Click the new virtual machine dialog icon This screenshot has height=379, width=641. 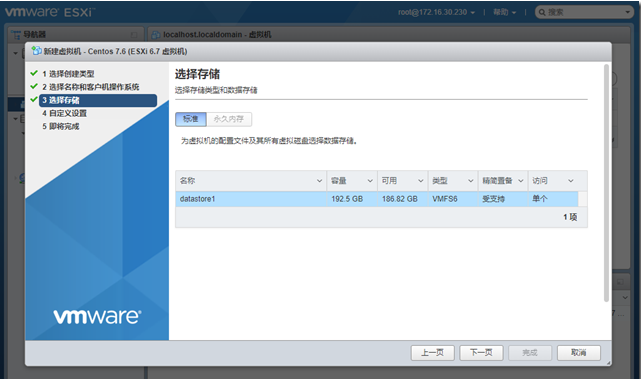tap(36, 51)
